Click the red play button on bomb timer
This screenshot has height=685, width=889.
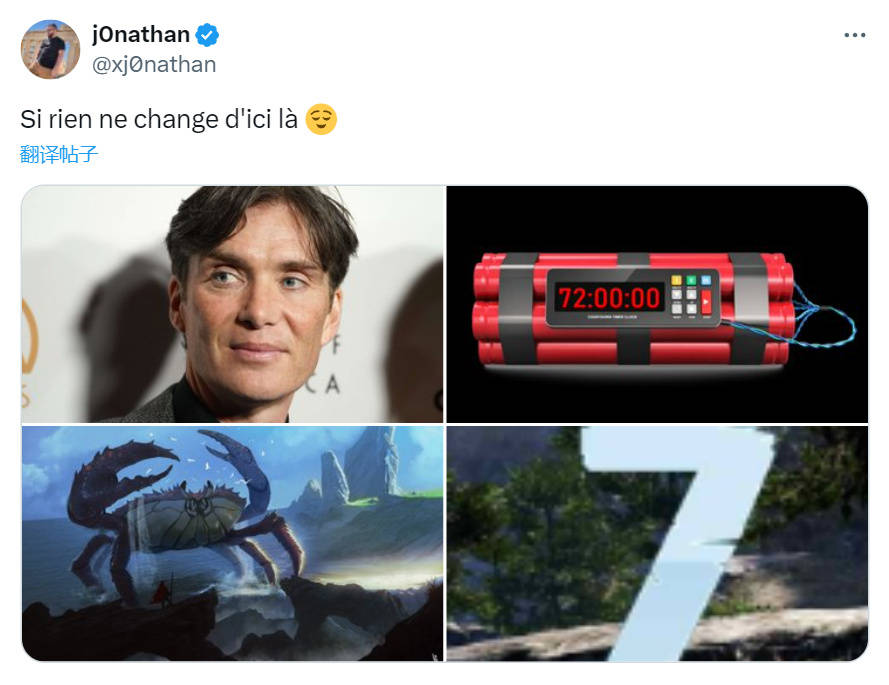pyautogui.click(x=706, y=302)
